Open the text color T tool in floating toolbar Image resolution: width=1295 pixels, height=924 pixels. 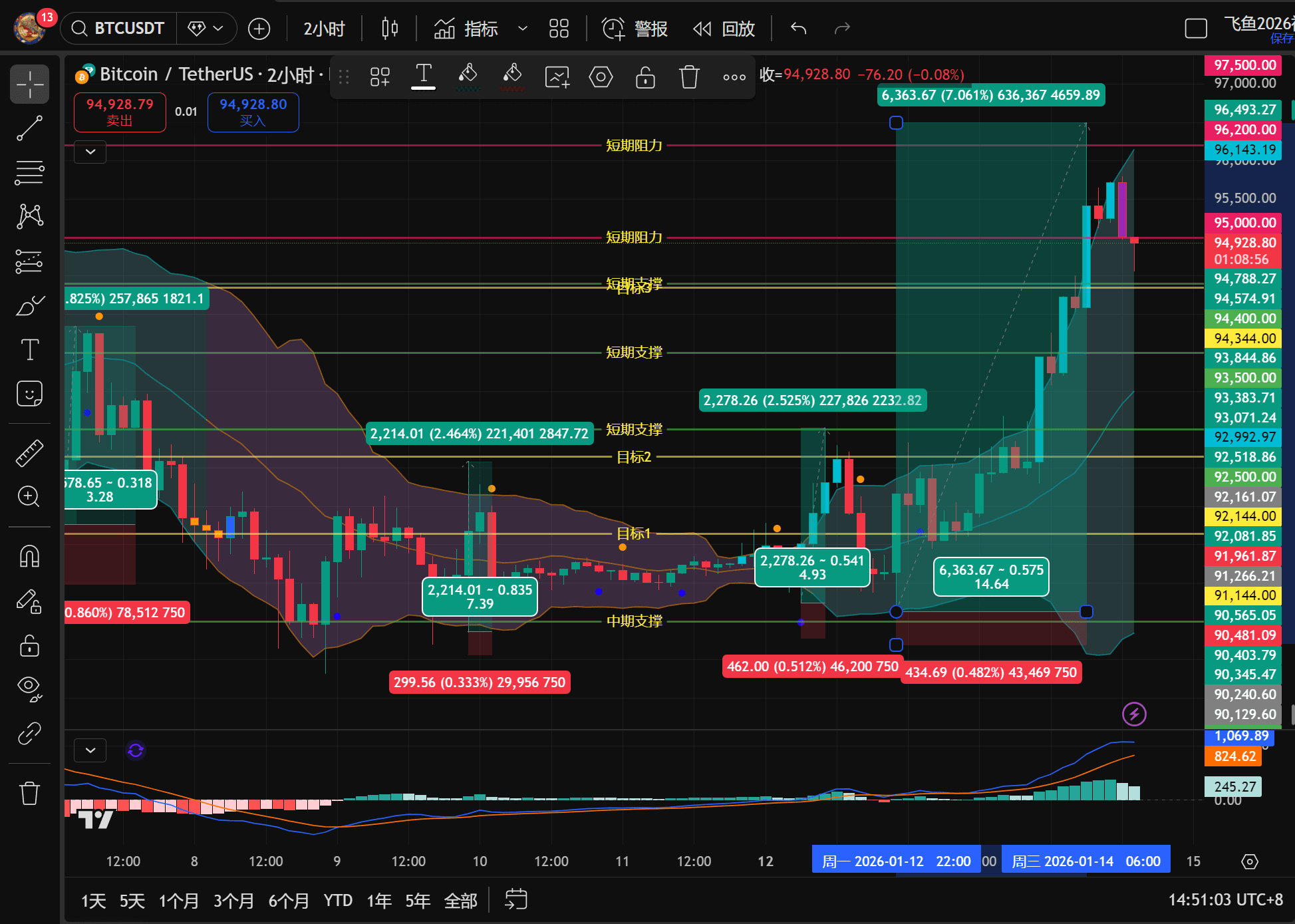tap(423, 76)
